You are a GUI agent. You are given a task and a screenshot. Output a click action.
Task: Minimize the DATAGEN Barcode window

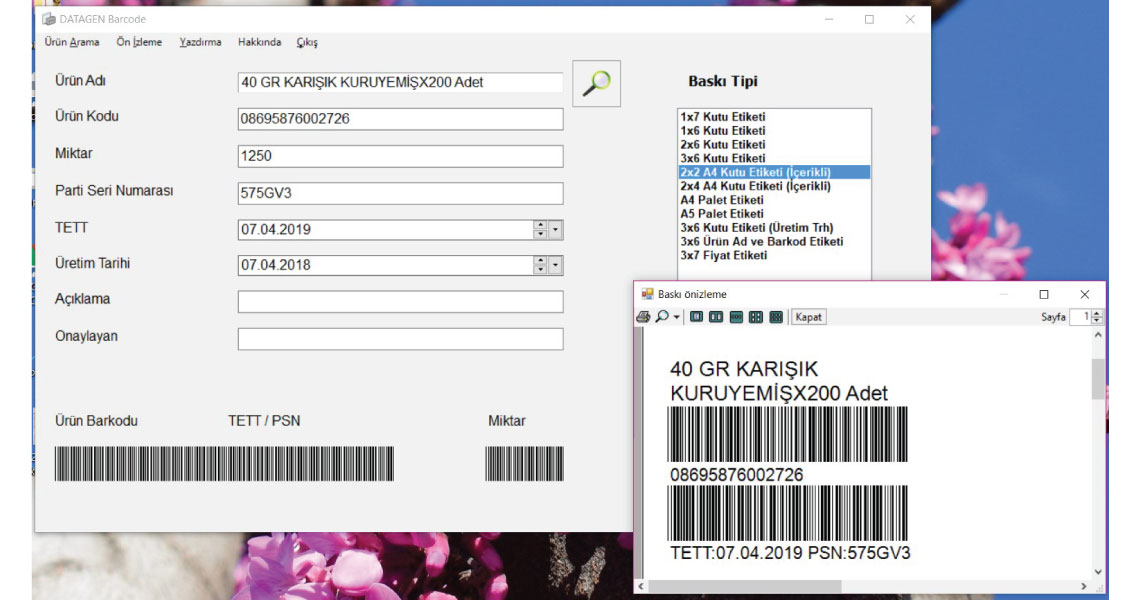click(x=829, y=20)
